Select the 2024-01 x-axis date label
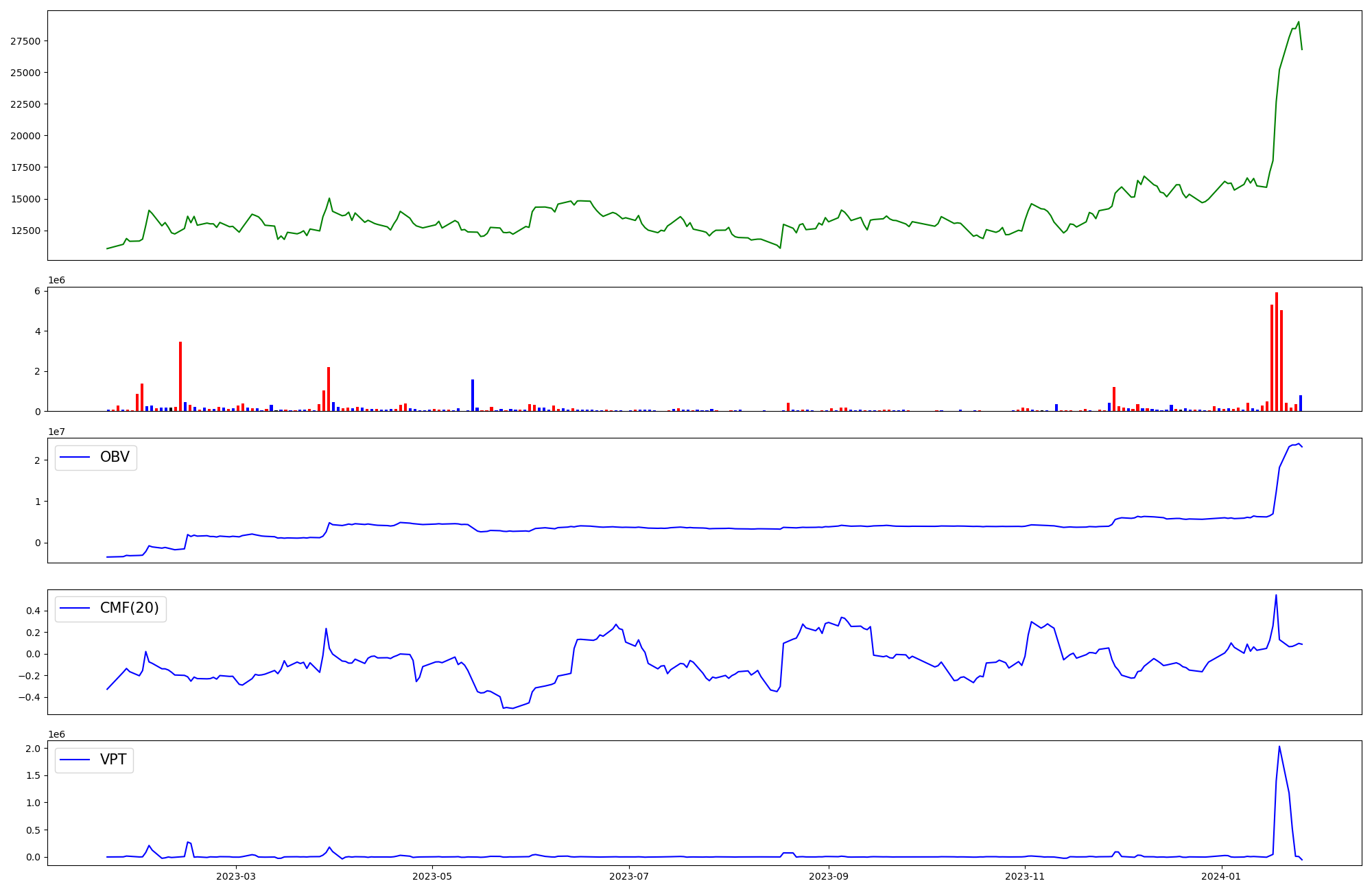Screen dimensions: 1372x892 [1222, 876]
